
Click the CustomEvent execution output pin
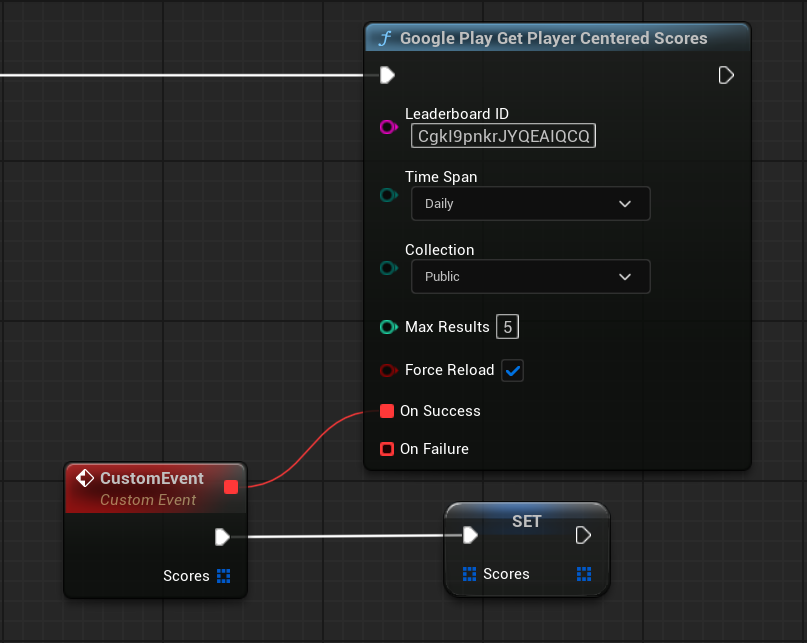[223, 537]
